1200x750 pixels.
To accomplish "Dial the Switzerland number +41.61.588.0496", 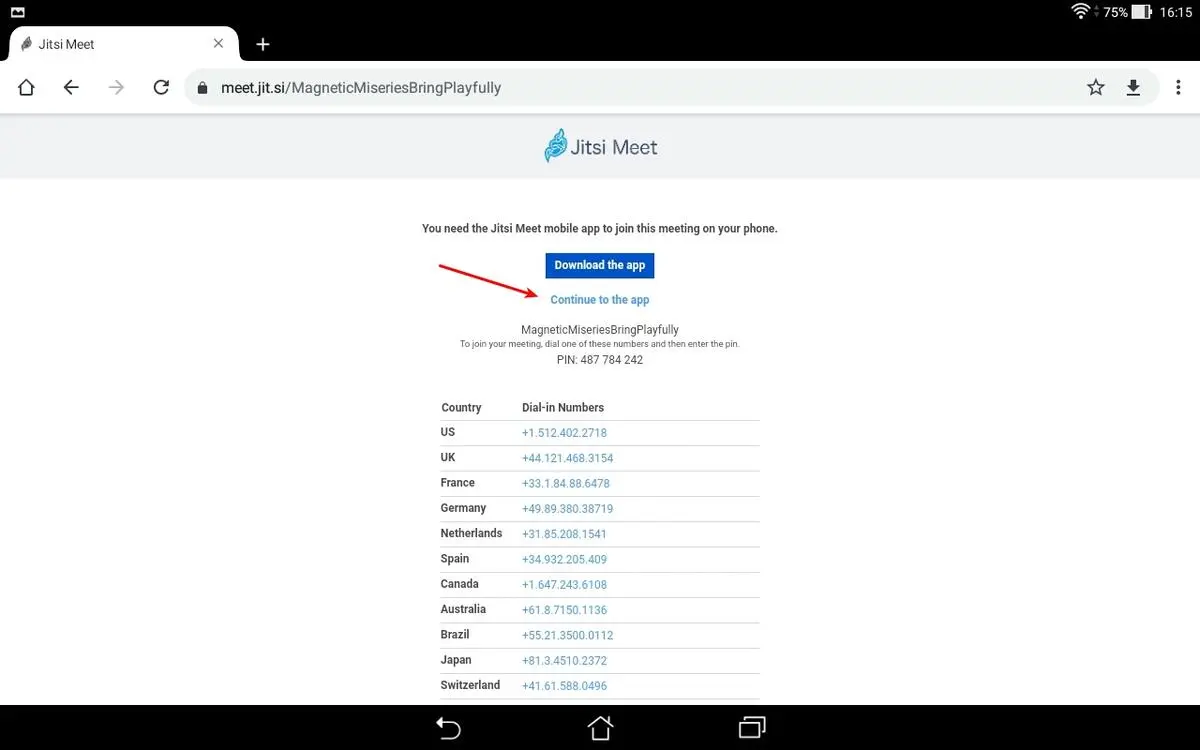I will click(564, 686).
